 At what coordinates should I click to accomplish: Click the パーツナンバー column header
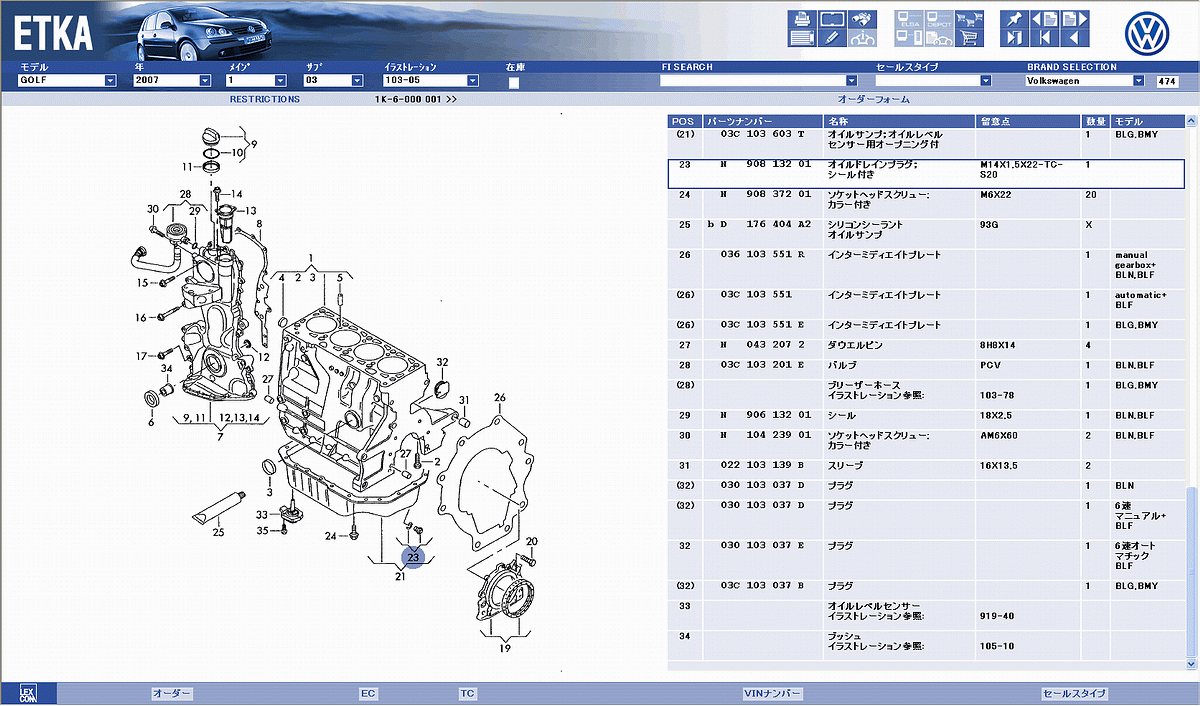pos(762,121)
